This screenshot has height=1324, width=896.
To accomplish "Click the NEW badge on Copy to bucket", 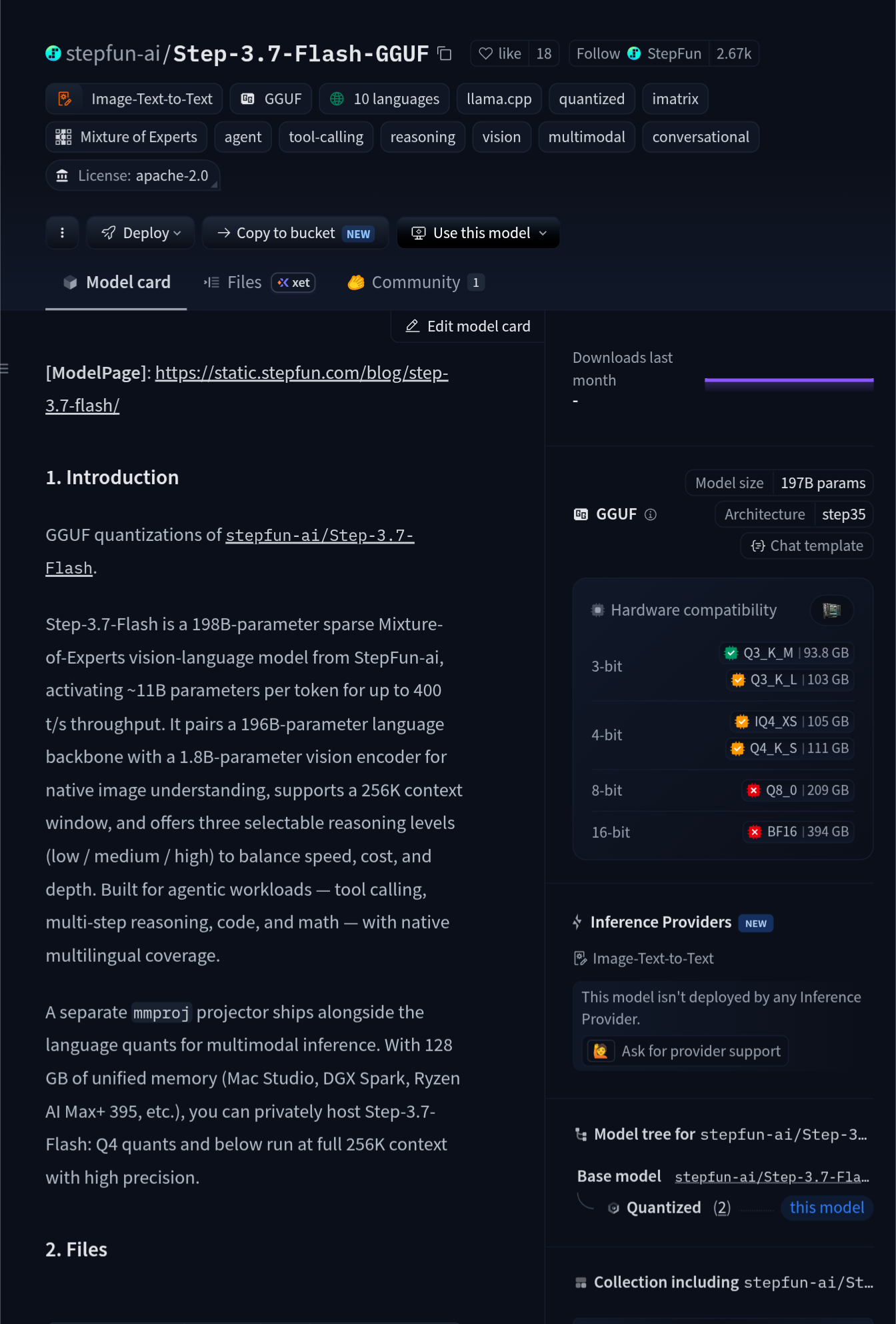I will point(358,234).
